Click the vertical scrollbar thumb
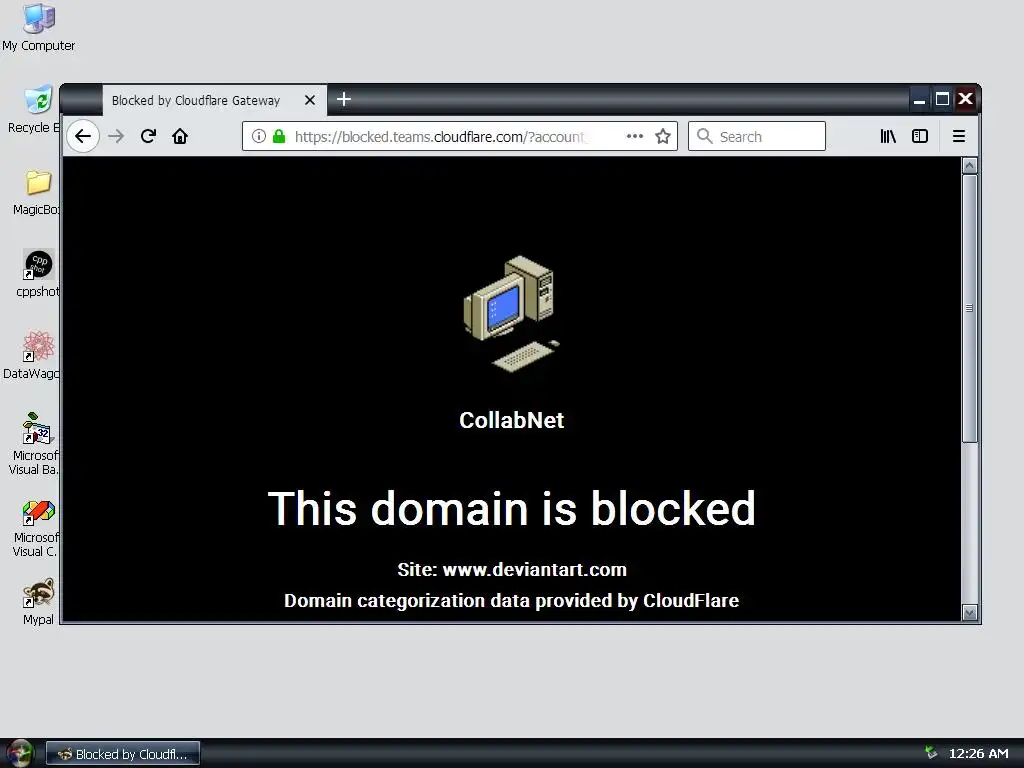Viewport: 1024px width, 768px height. tap(969, 308)
